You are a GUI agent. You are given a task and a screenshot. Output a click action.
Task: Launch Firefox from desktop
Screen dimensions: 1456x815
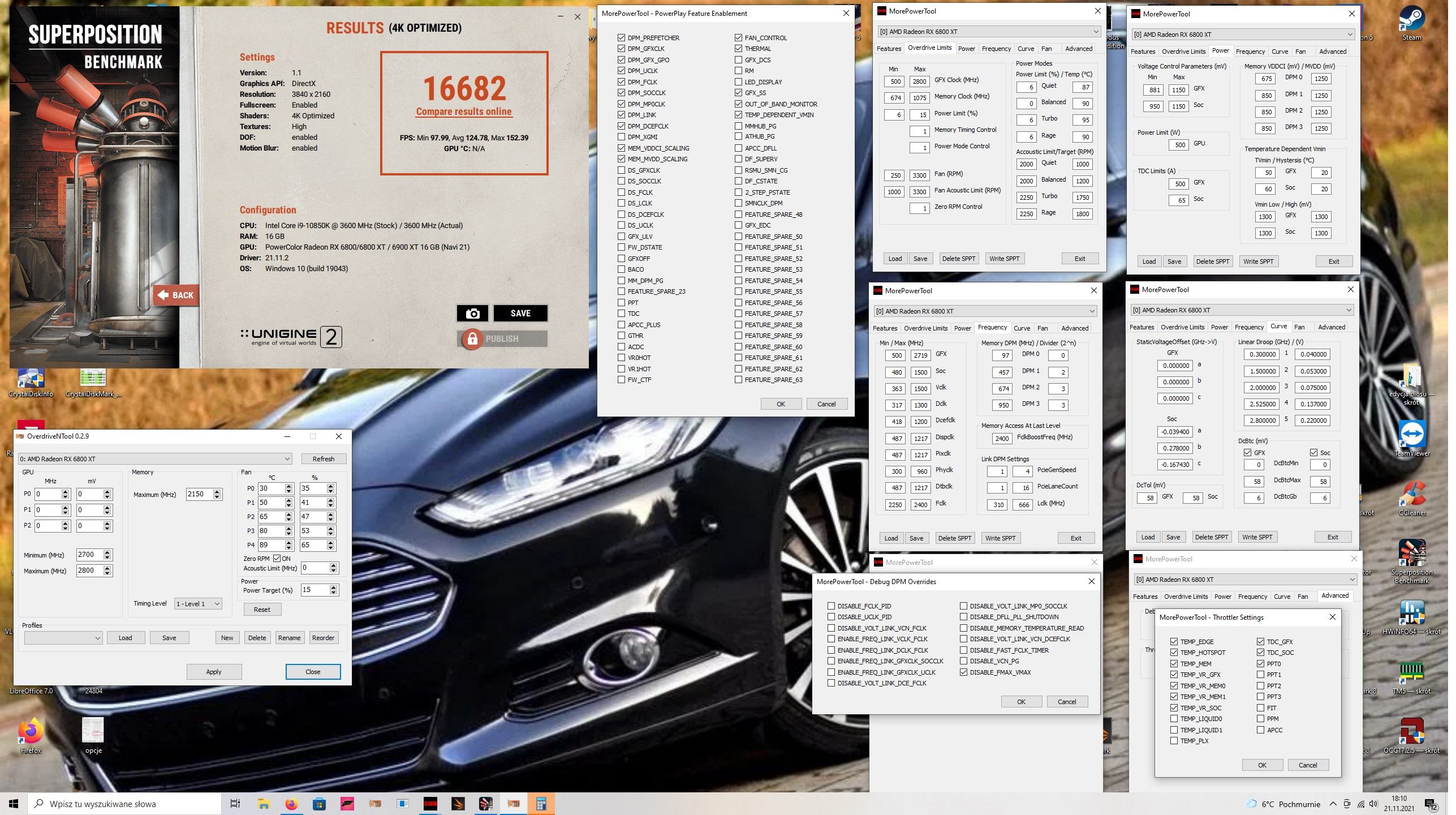coord(31,736)
